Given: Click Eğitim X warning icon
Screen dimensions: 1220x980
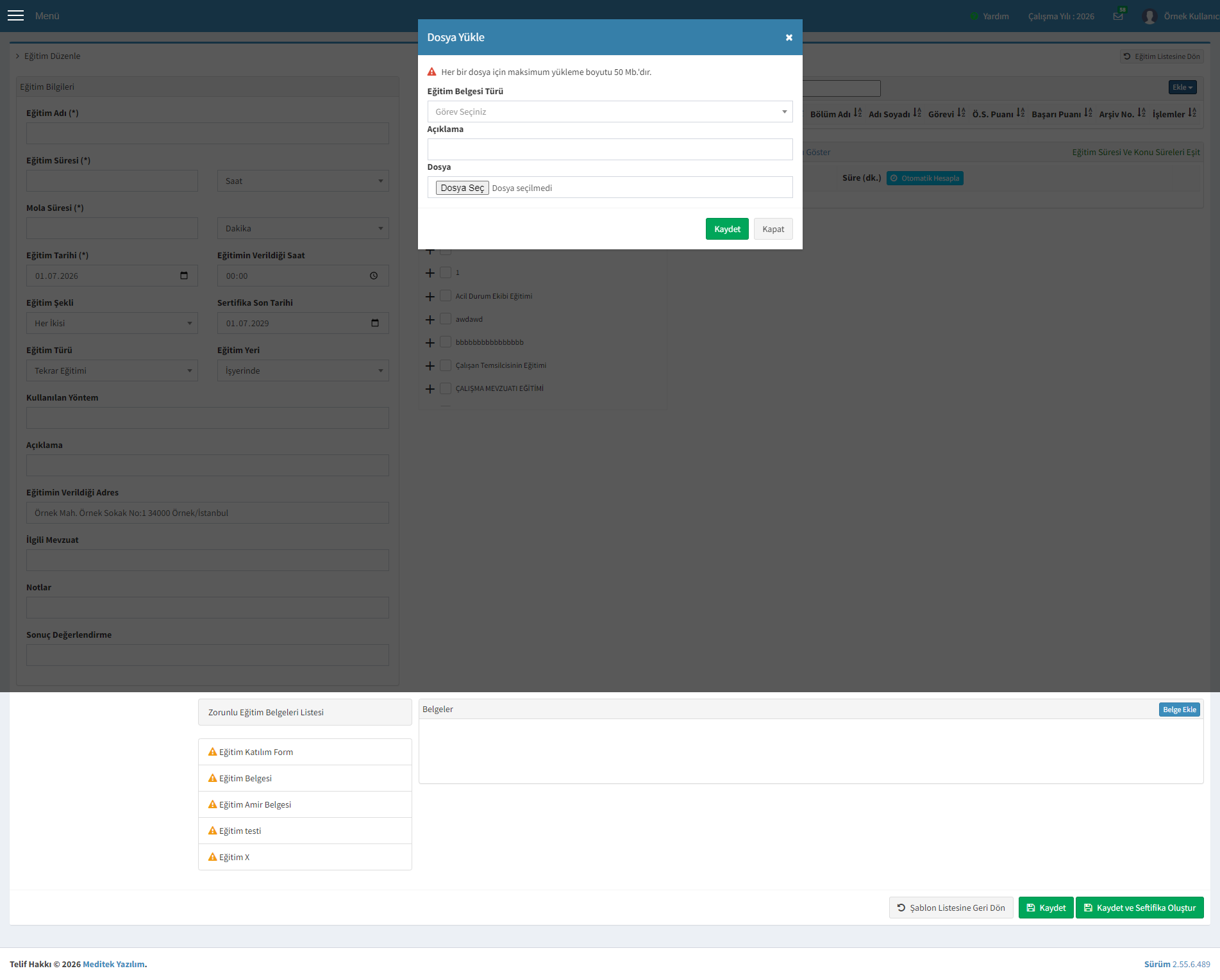Looking at the screenshot, I should point(212,857).
